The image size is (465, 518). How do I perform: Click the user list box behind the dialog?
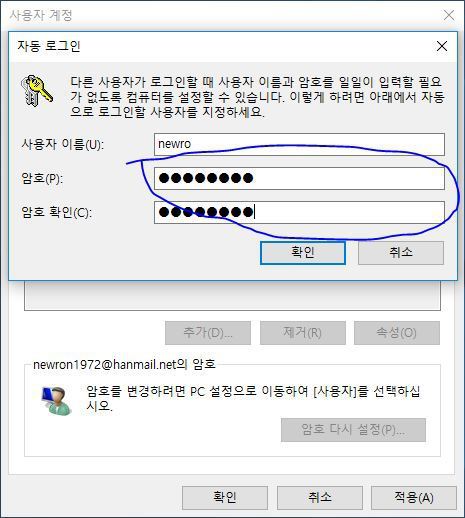[x=232, y=295]
